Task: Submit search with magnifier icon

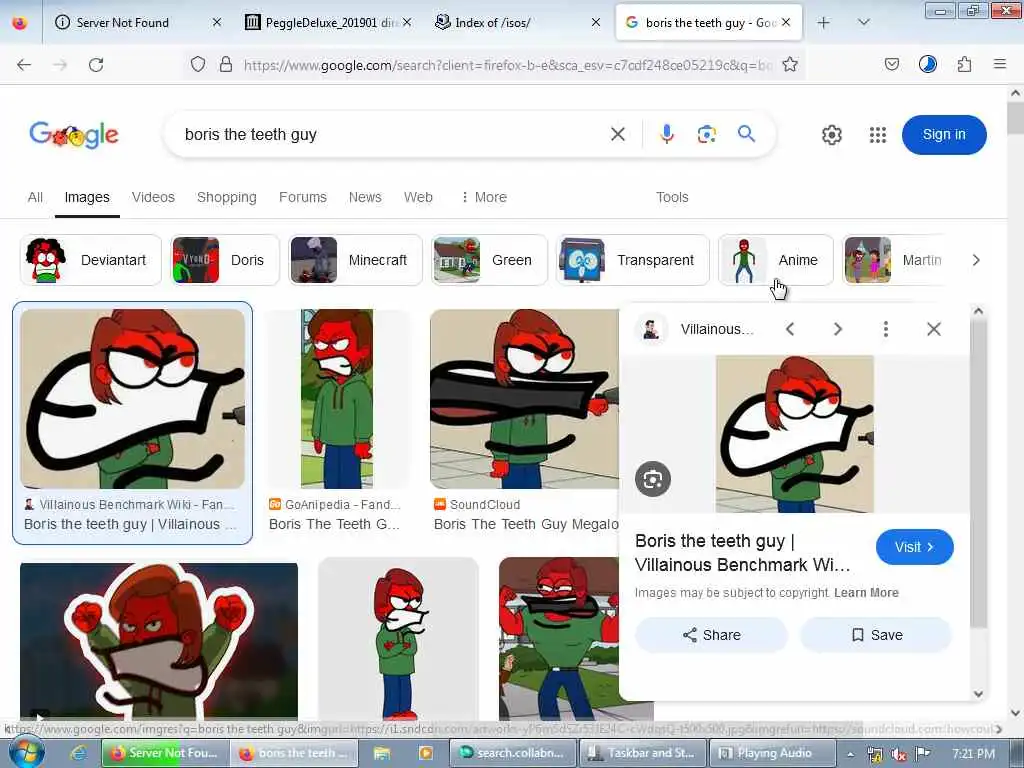Action: pos(746,134)
